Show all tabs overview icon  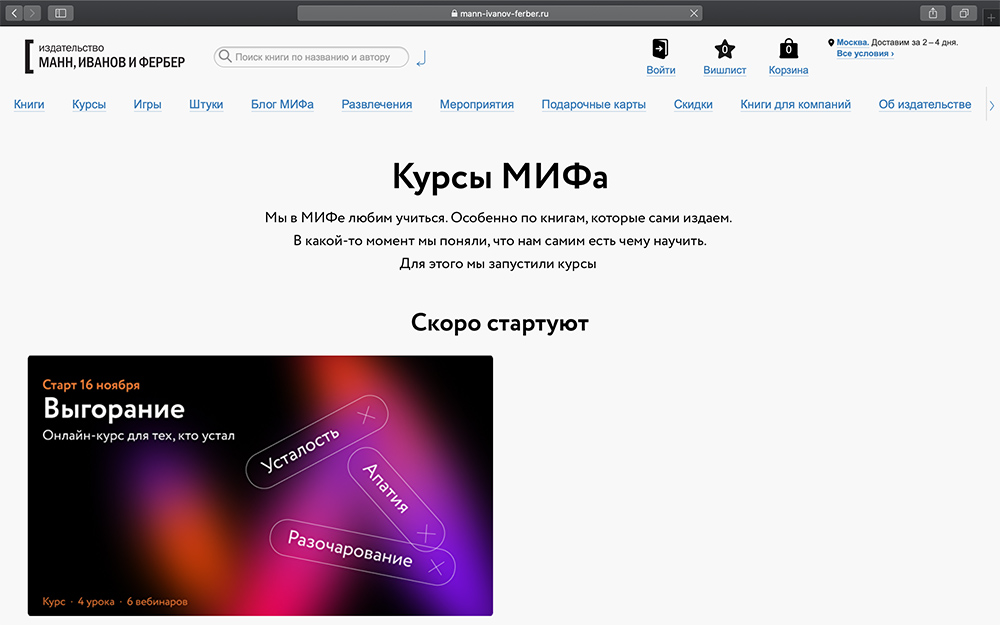(x=964, y=13)
